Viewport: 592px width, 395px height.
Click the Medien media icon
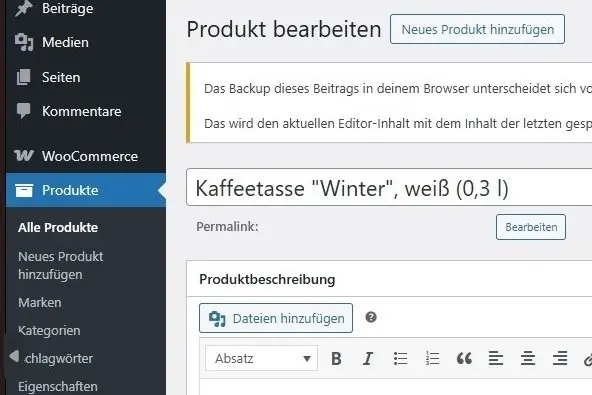tap(24, 42)
